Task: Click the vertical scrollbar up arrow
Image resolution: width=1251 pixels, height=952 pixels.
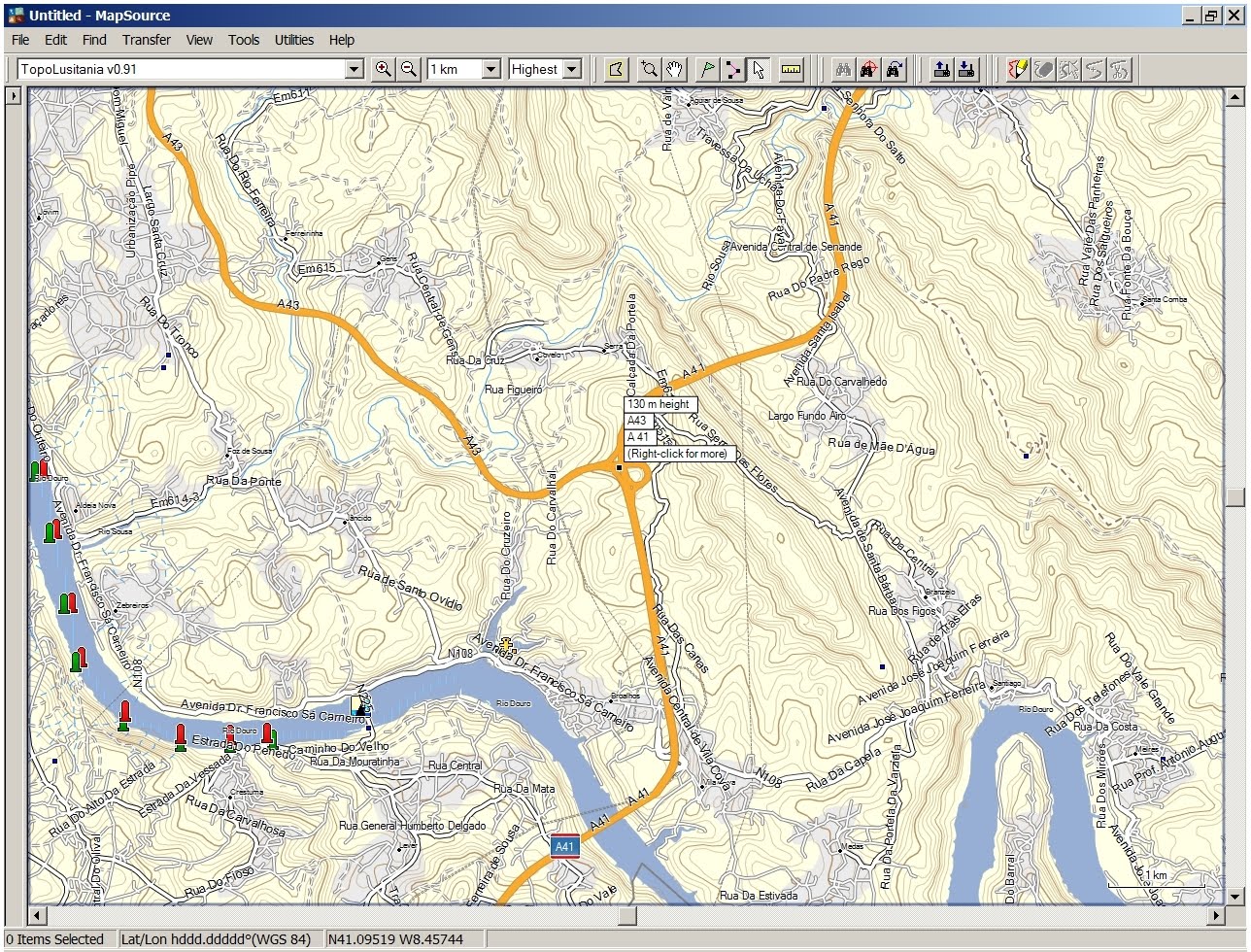Action: (x=1235, y=96)
